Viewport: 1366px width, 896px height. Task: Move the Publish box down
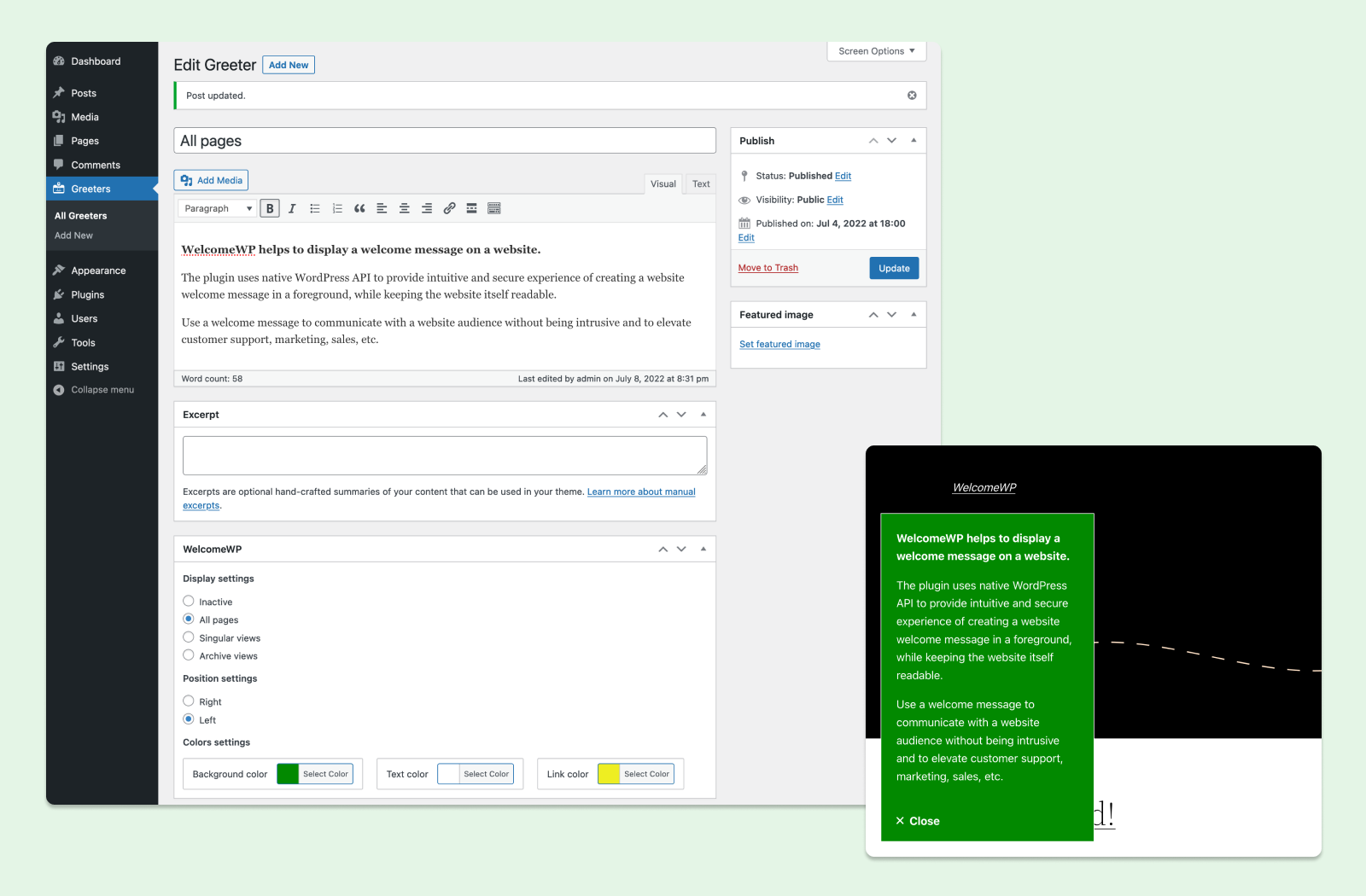coord(892,141)
